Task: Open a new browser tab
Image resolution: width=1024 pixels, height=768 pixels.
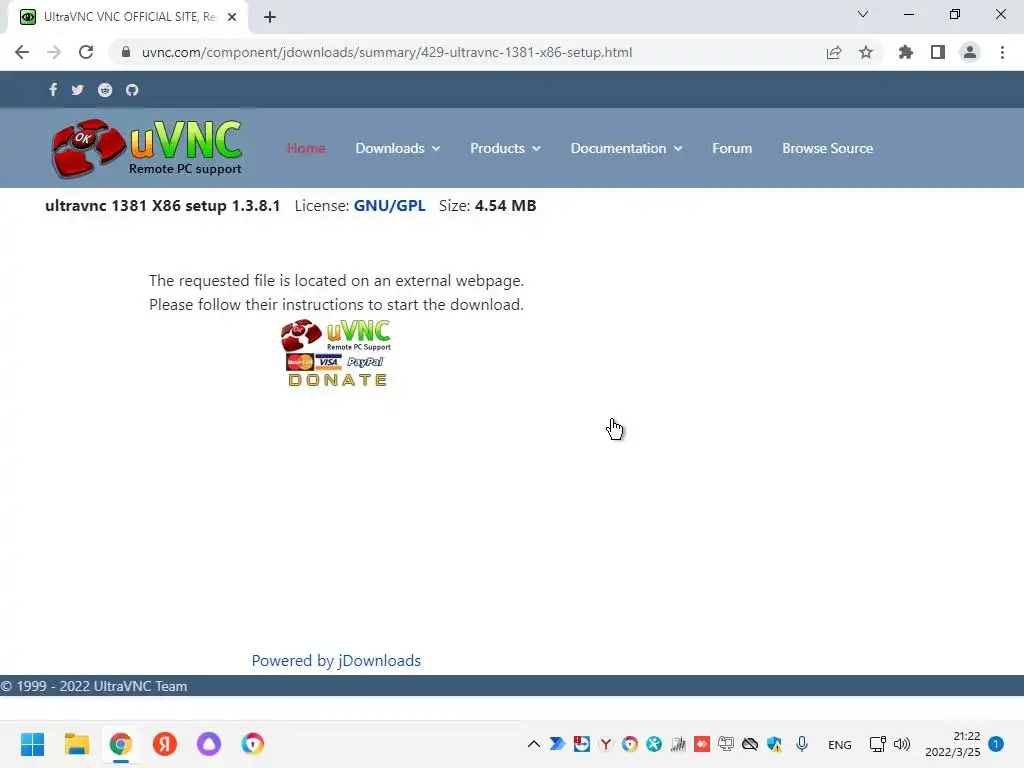Action: coord(270,17)
